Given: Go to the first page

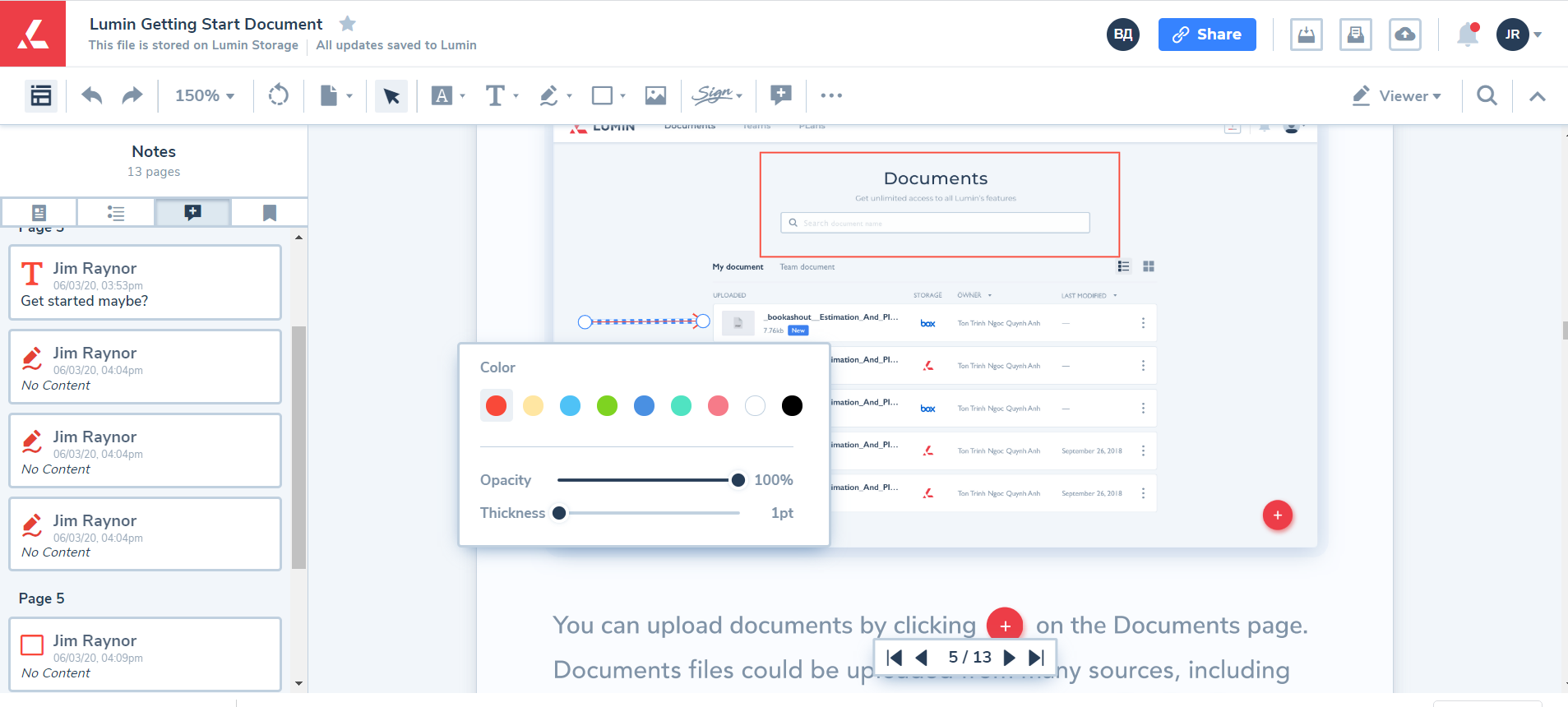Looking at the screenshot, I should pos(895,658).
